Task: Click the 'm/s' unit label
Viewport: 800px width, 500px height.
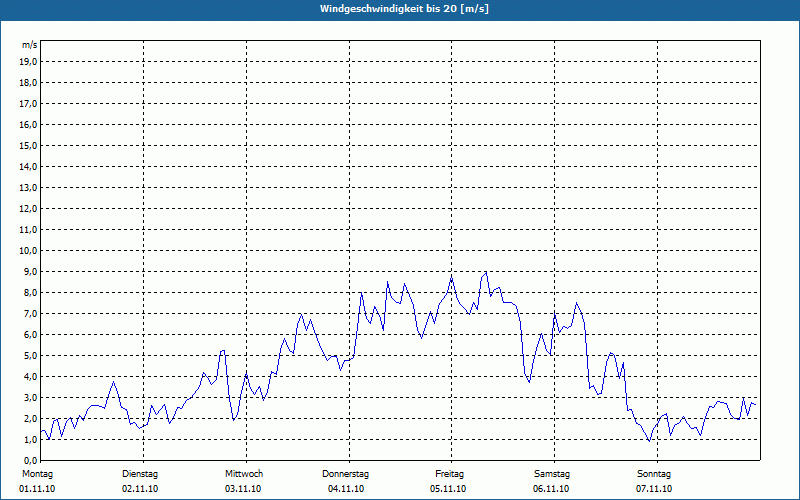Action: pyautogui.click(x=30, y=45)
